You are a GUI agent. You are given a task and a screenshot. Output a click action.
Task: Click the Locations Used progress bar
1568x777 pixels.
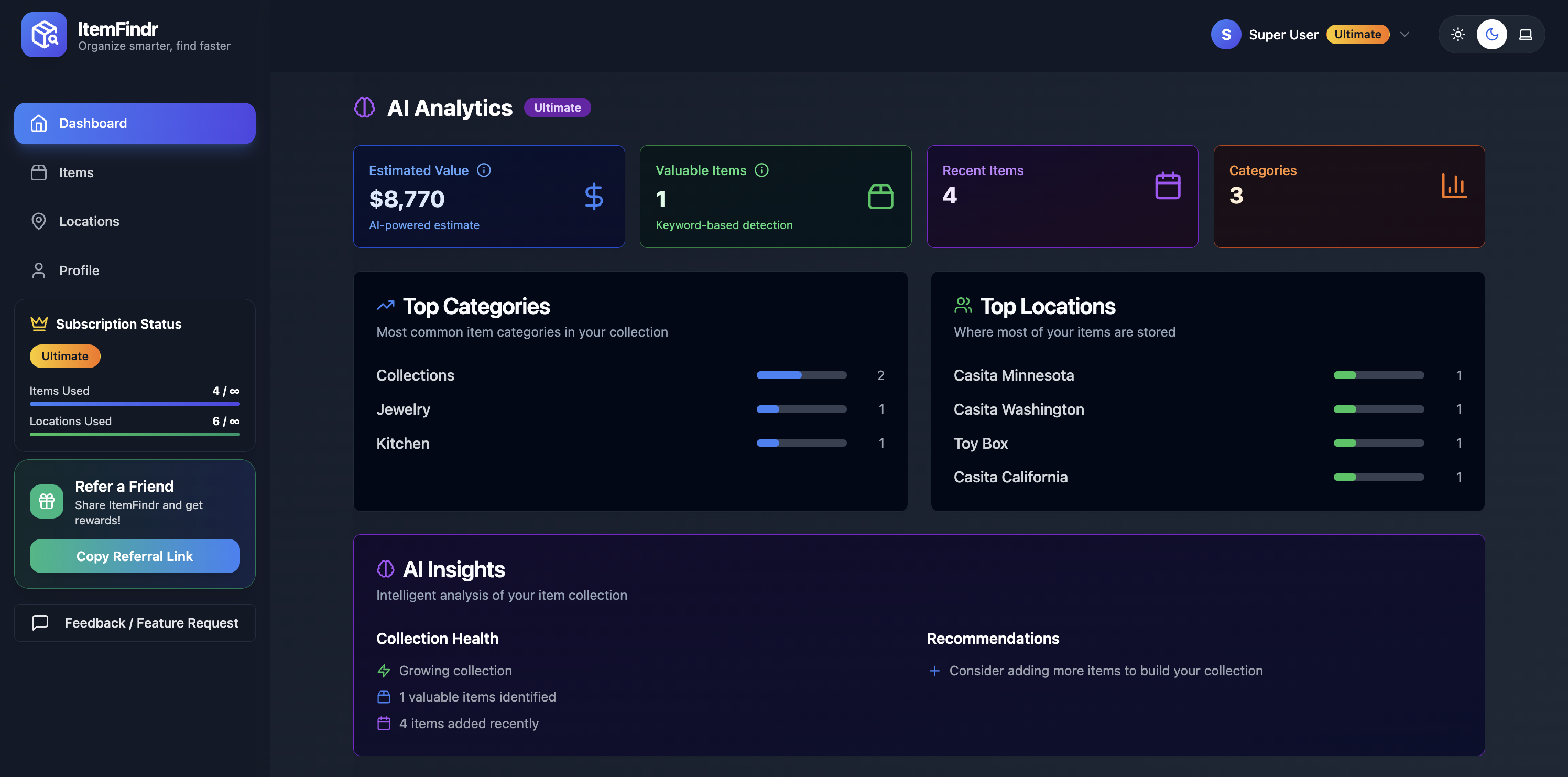click(135, 434)
